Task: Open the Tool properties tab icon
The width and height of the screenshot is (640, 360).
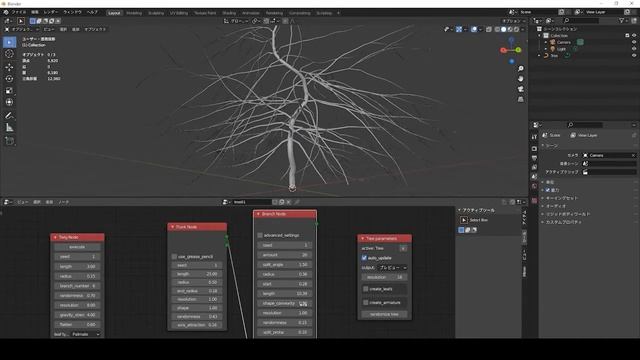Action: [534, 137]
